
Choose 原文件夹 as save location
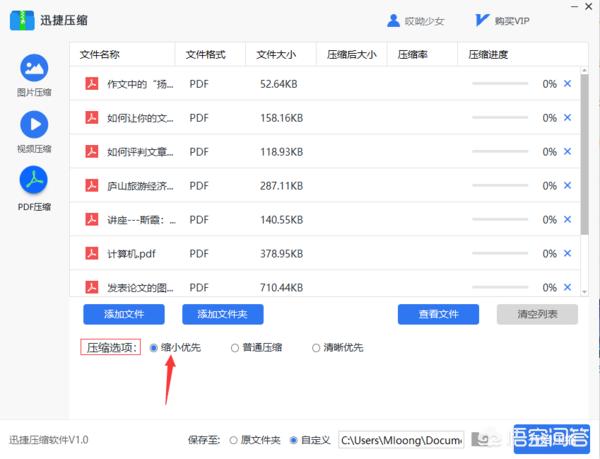click(x=233, y=440)
